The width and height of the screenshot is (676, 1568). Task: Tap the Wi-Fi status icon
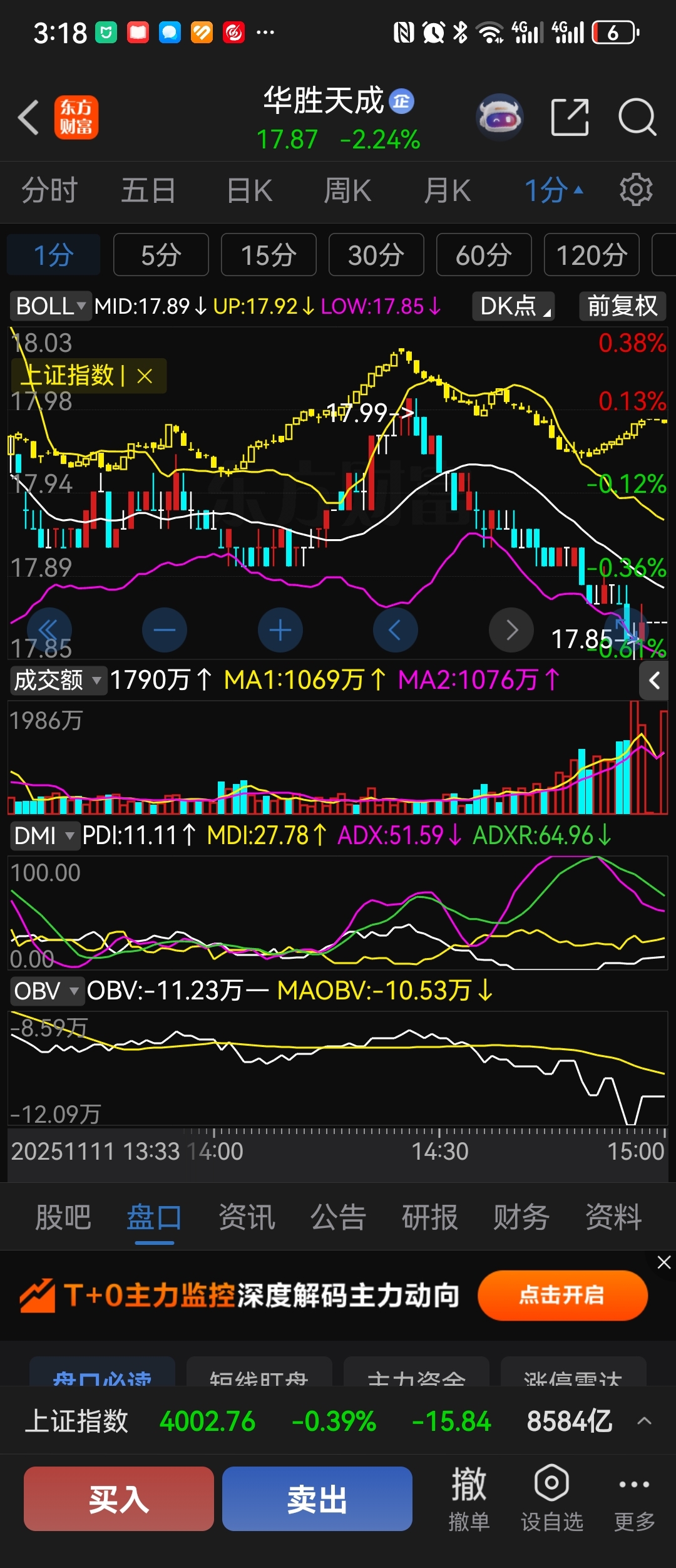(x=491, y=32)
